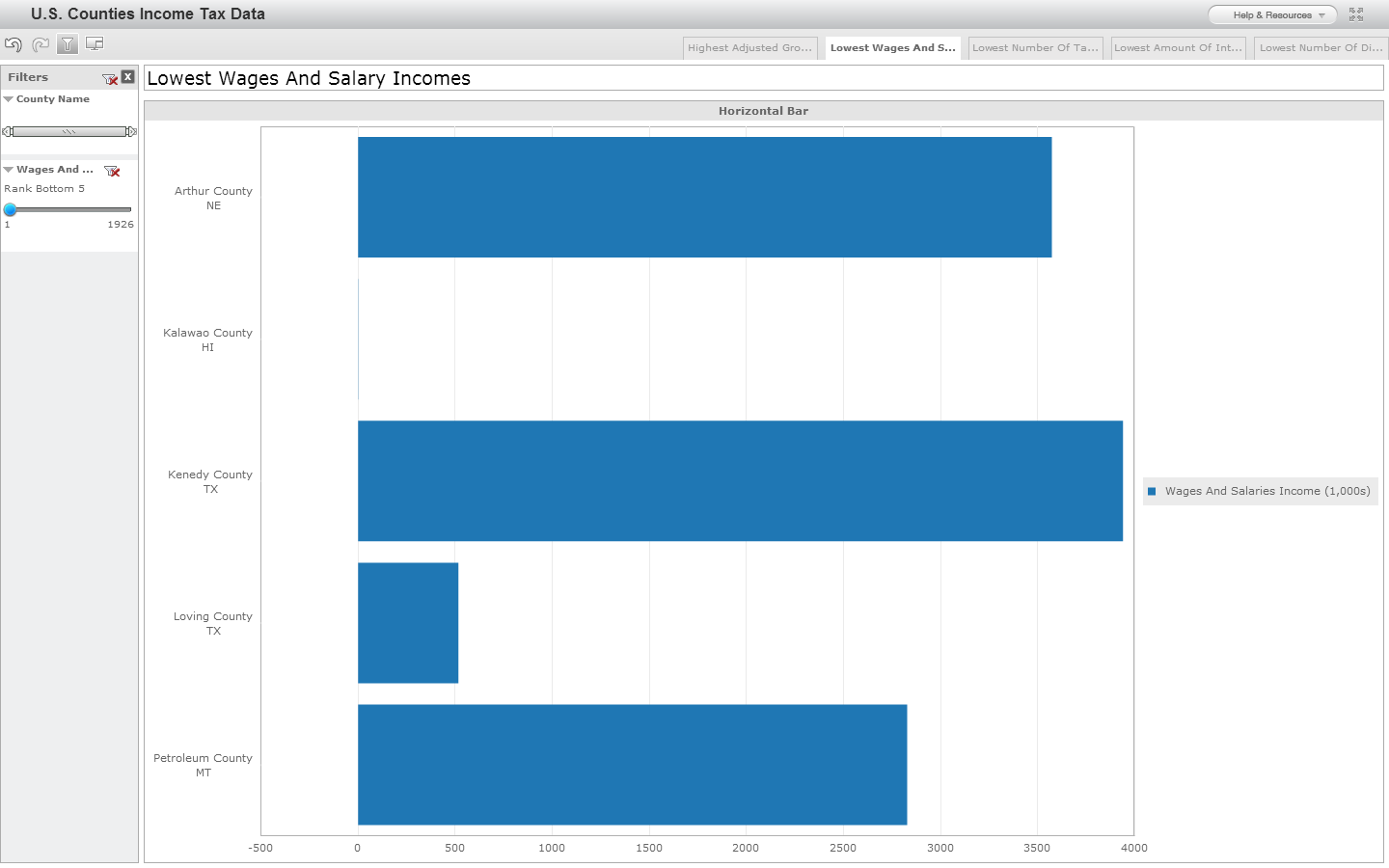
Task: Click the clear-all-filters icon in Filters header
Action: pos(109,77)
